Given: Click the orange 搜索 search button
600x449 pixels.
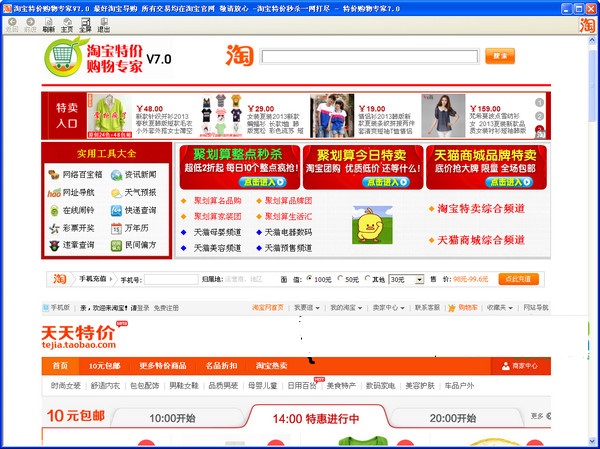Looking at the screenshot, I should [500, 56].
